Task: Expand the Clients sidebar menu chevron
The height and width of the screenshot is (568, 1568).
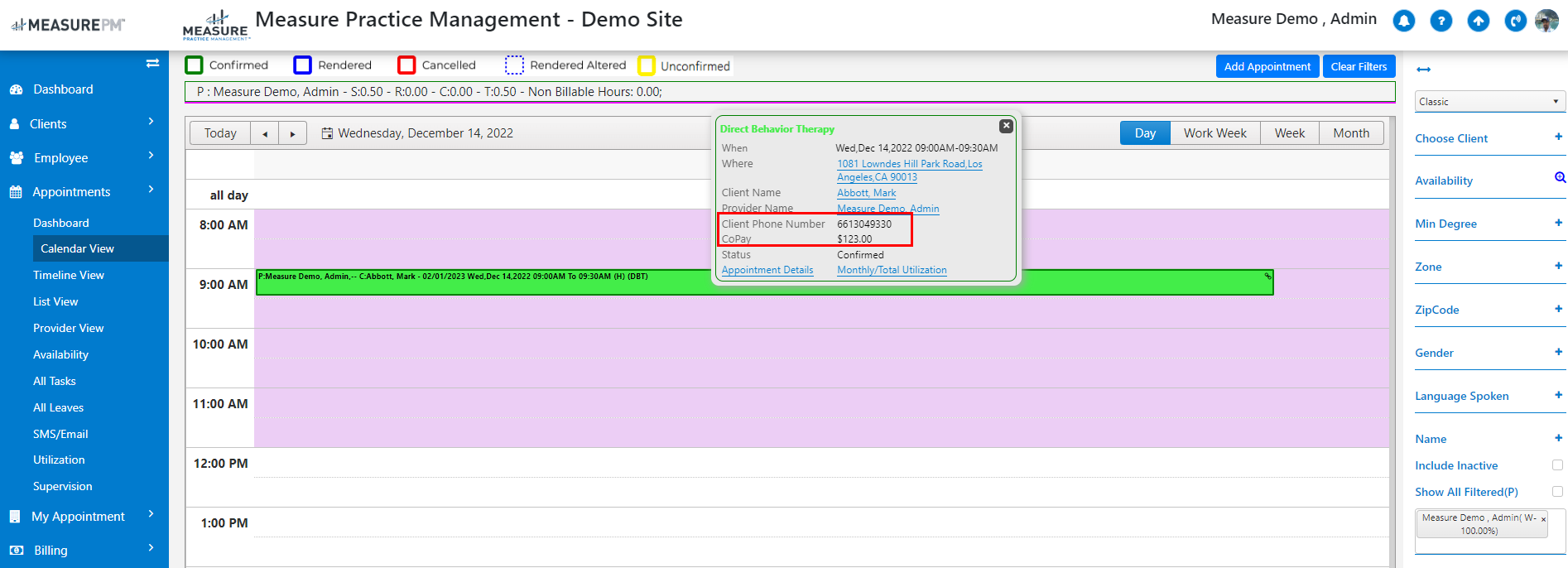Action: (151, 122)
